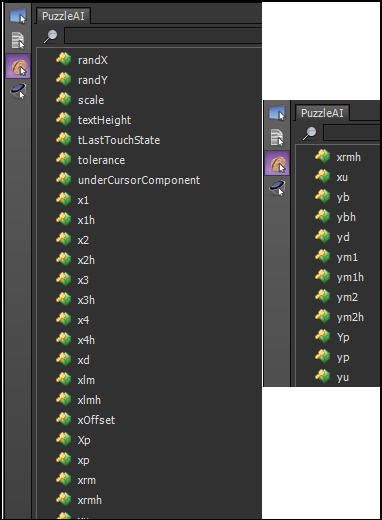
Task: Click brain AI icon in right panel sidebar
Action: click(277, 163)
